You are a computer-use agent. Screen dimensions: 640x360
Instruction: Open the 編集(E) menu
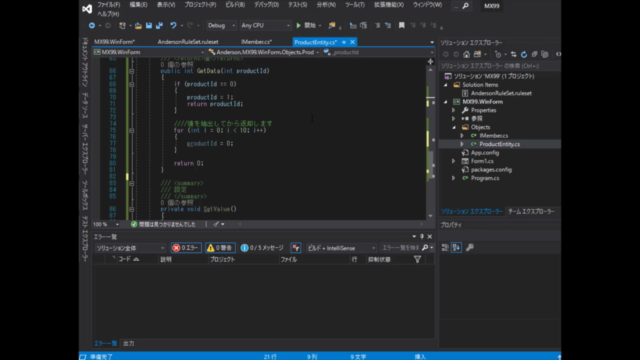(x=138, y=5)
